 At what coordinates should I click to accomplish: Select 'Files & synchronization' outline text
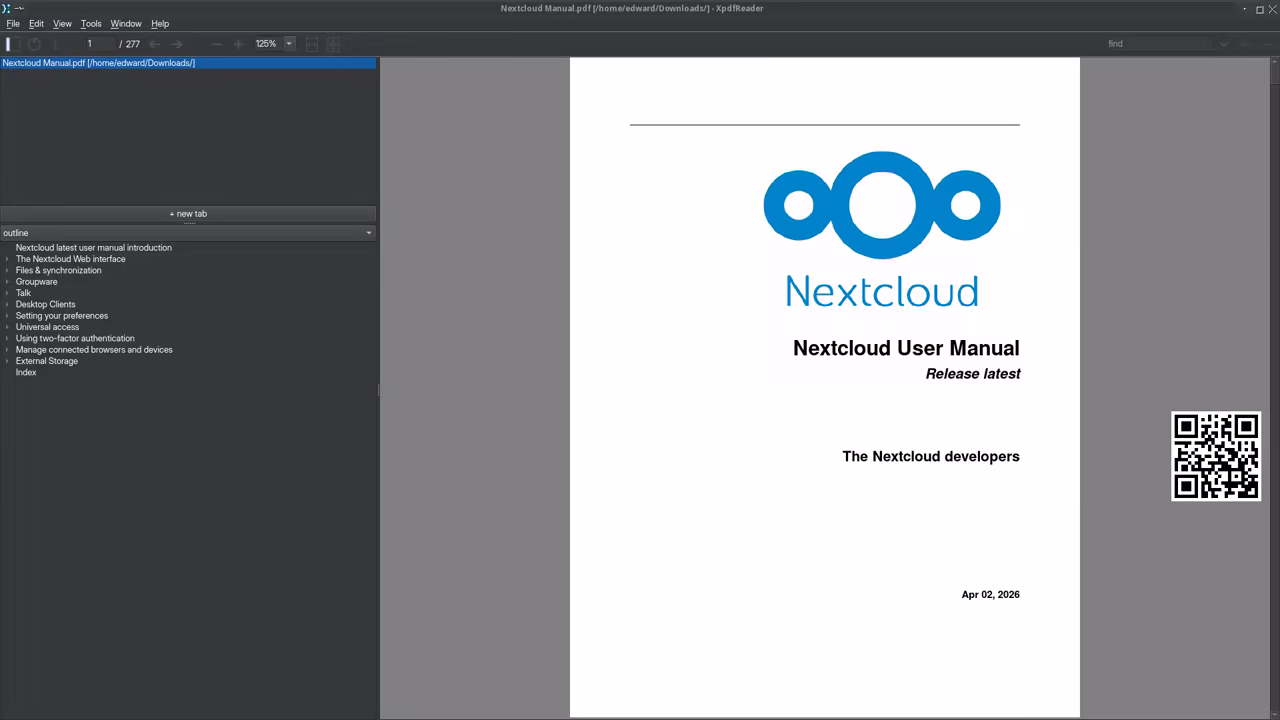pos(59,270)
